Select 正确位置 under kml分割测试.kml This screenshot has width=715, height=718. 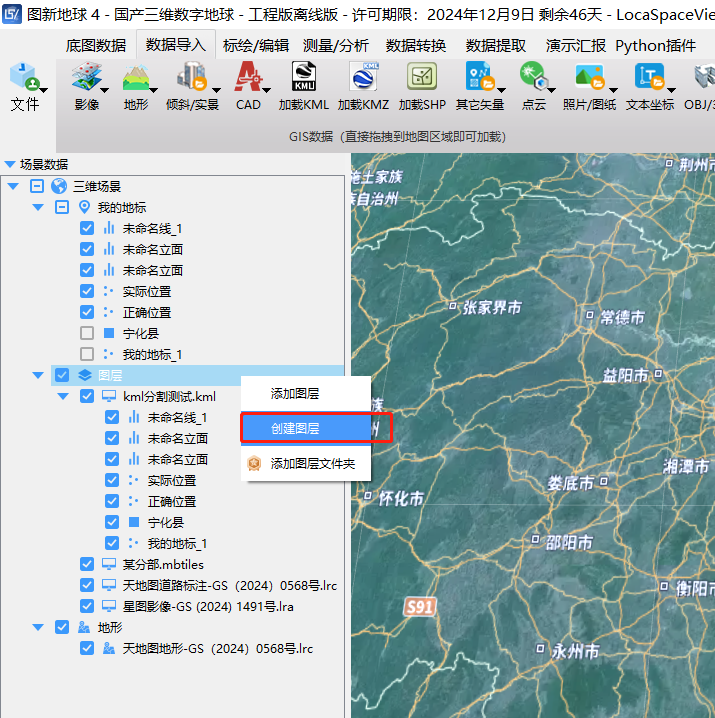pos(172,501)
